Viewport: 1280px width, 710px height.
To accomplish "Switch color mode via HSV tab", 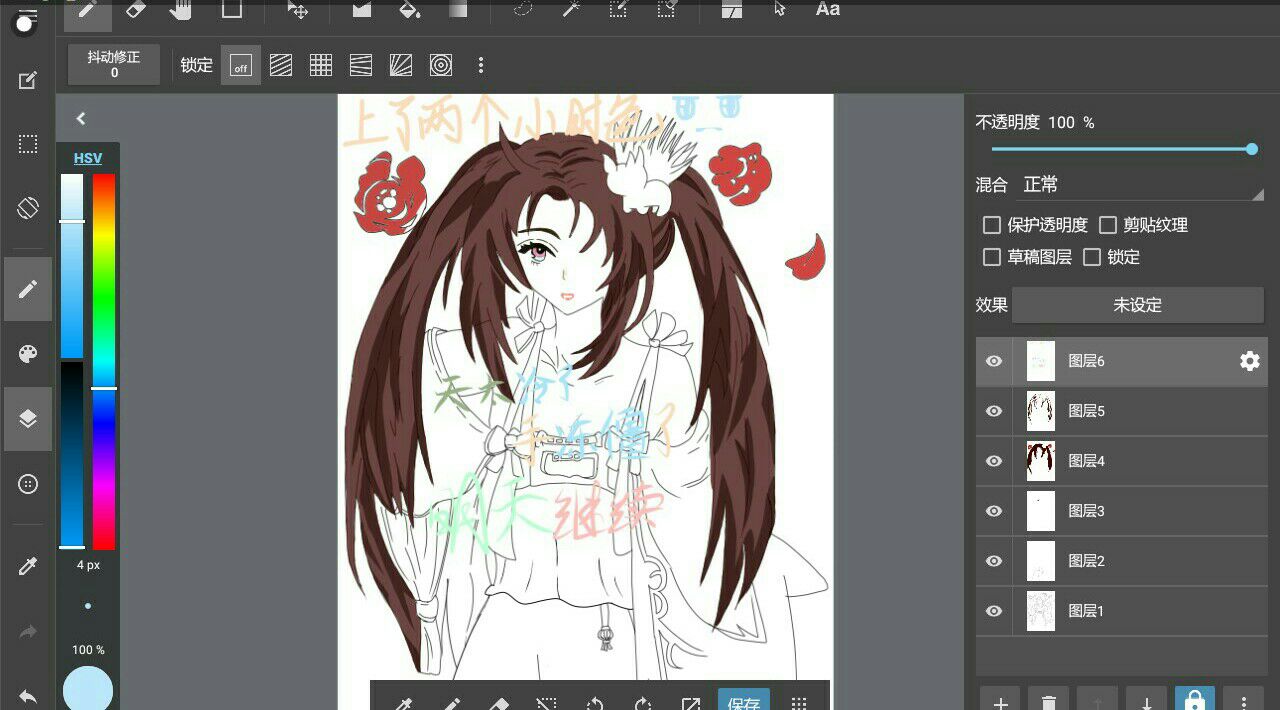I will pos(88,158).
